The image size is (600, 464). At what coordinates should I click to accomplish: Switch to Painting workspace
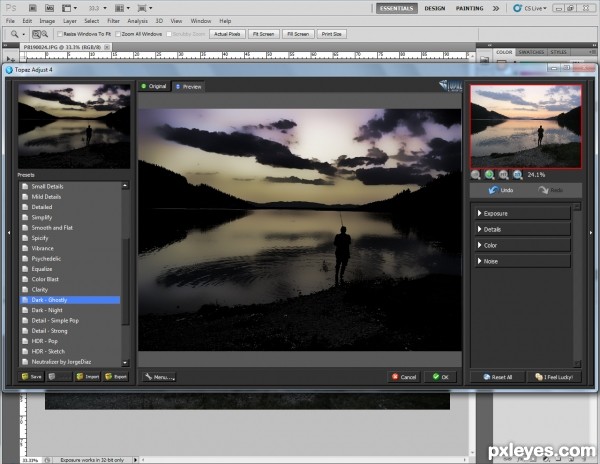(x=470, y=8)
